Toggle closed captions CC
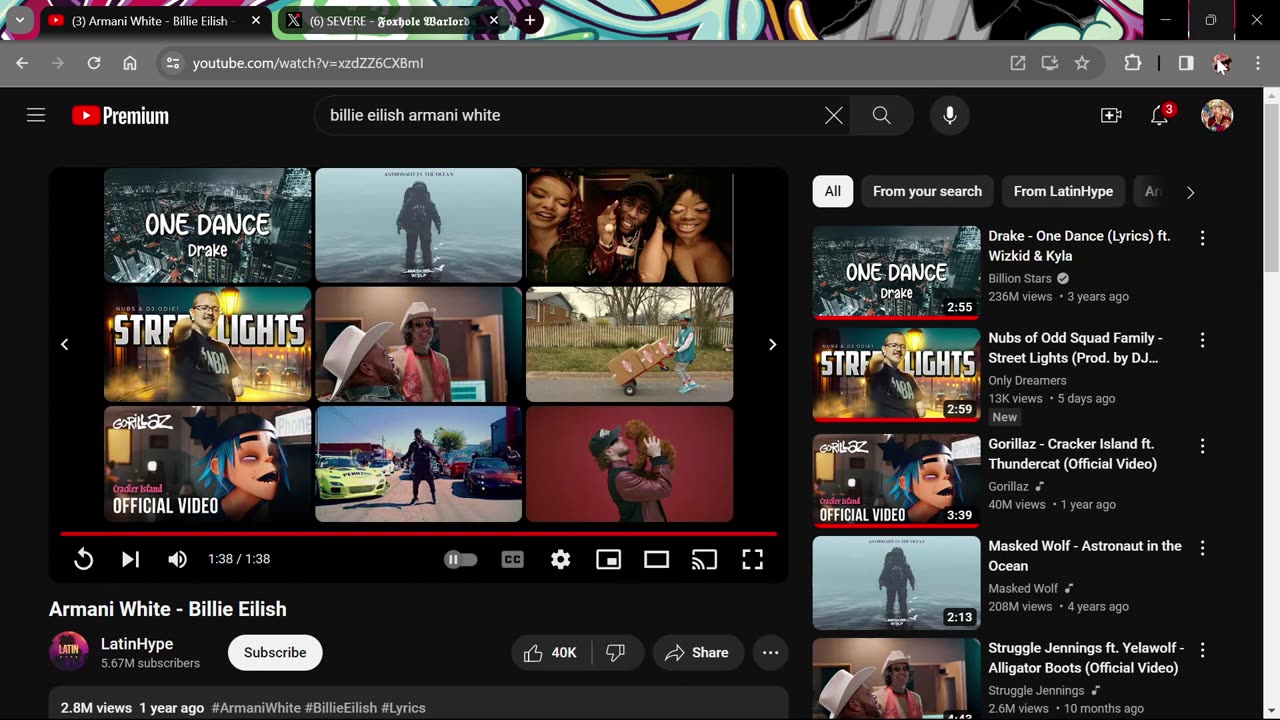The height and width of the screenshot is (720, 1280). click(513, 559)
